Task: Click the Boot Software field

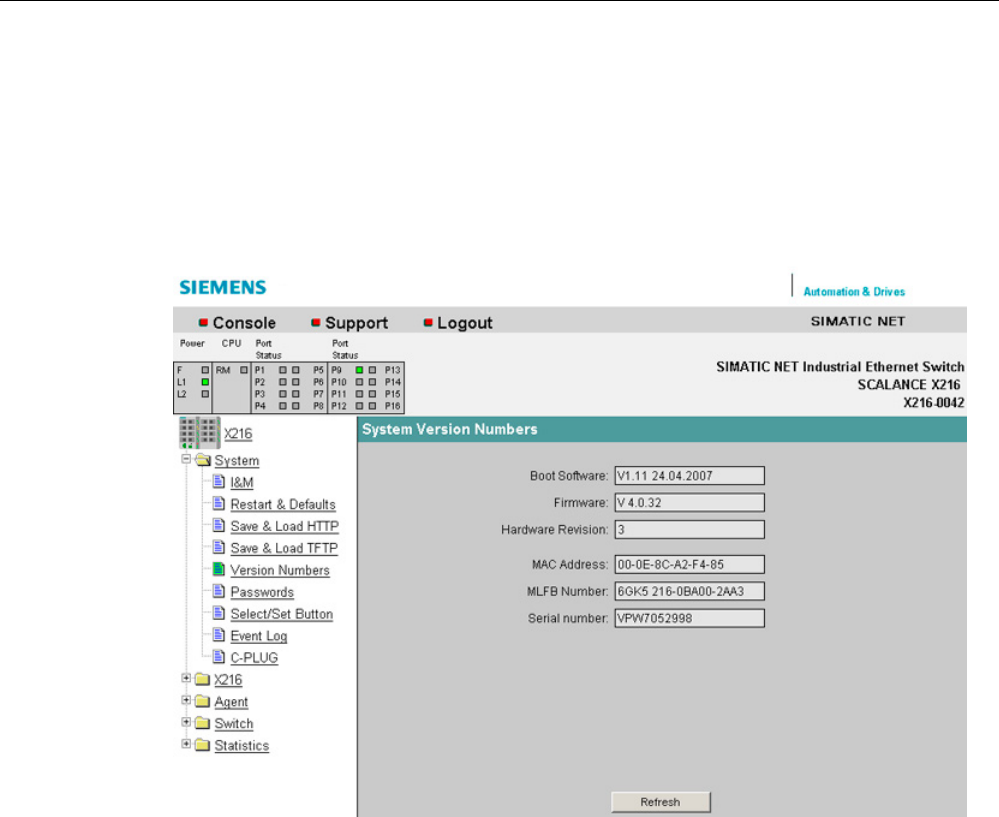Action: tap(689, 476)
